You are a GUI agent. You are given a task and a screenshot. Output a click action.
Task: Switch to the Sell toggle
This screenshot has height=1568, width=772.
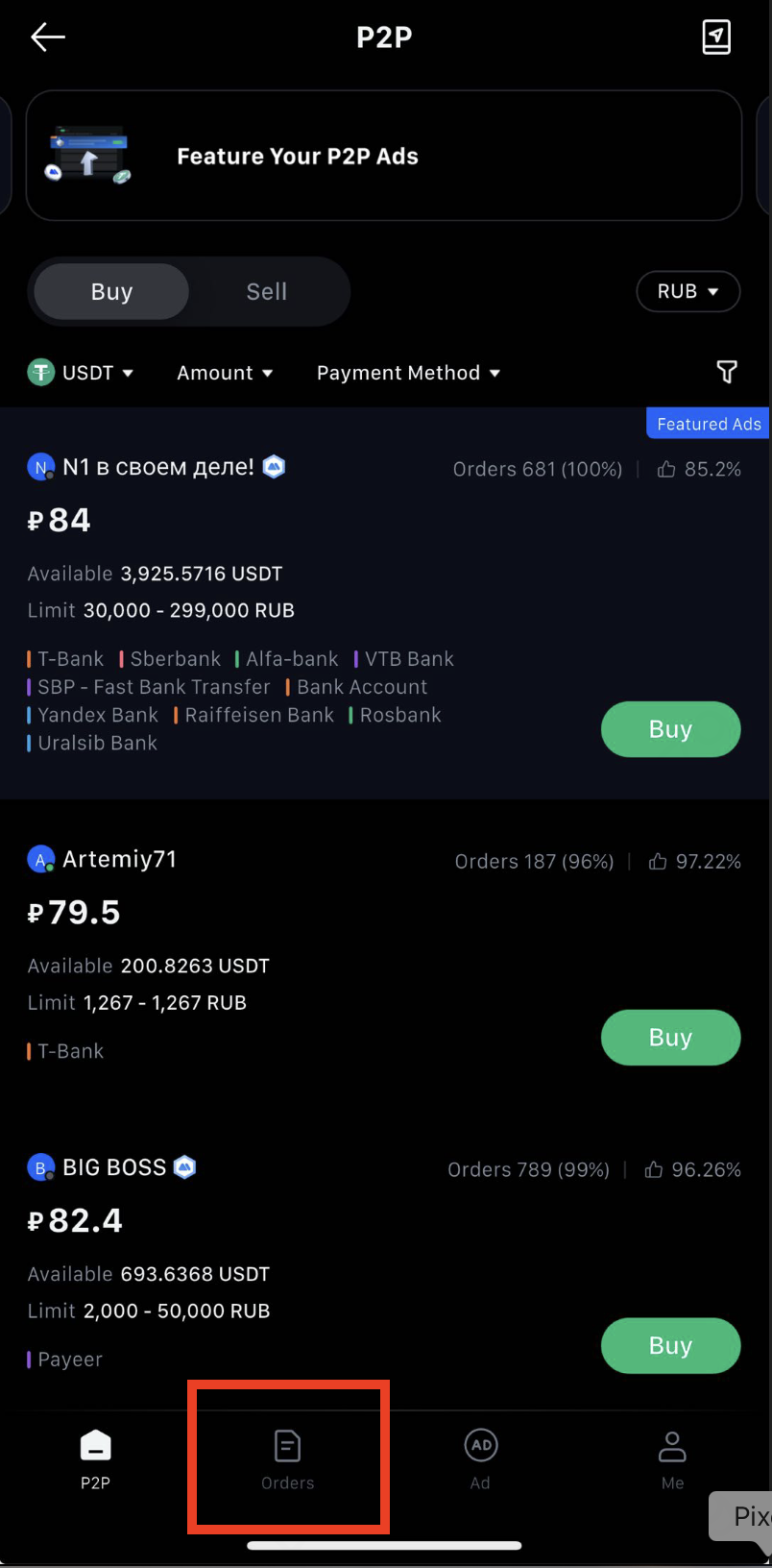pyautogui.click(x=267, y=292)
